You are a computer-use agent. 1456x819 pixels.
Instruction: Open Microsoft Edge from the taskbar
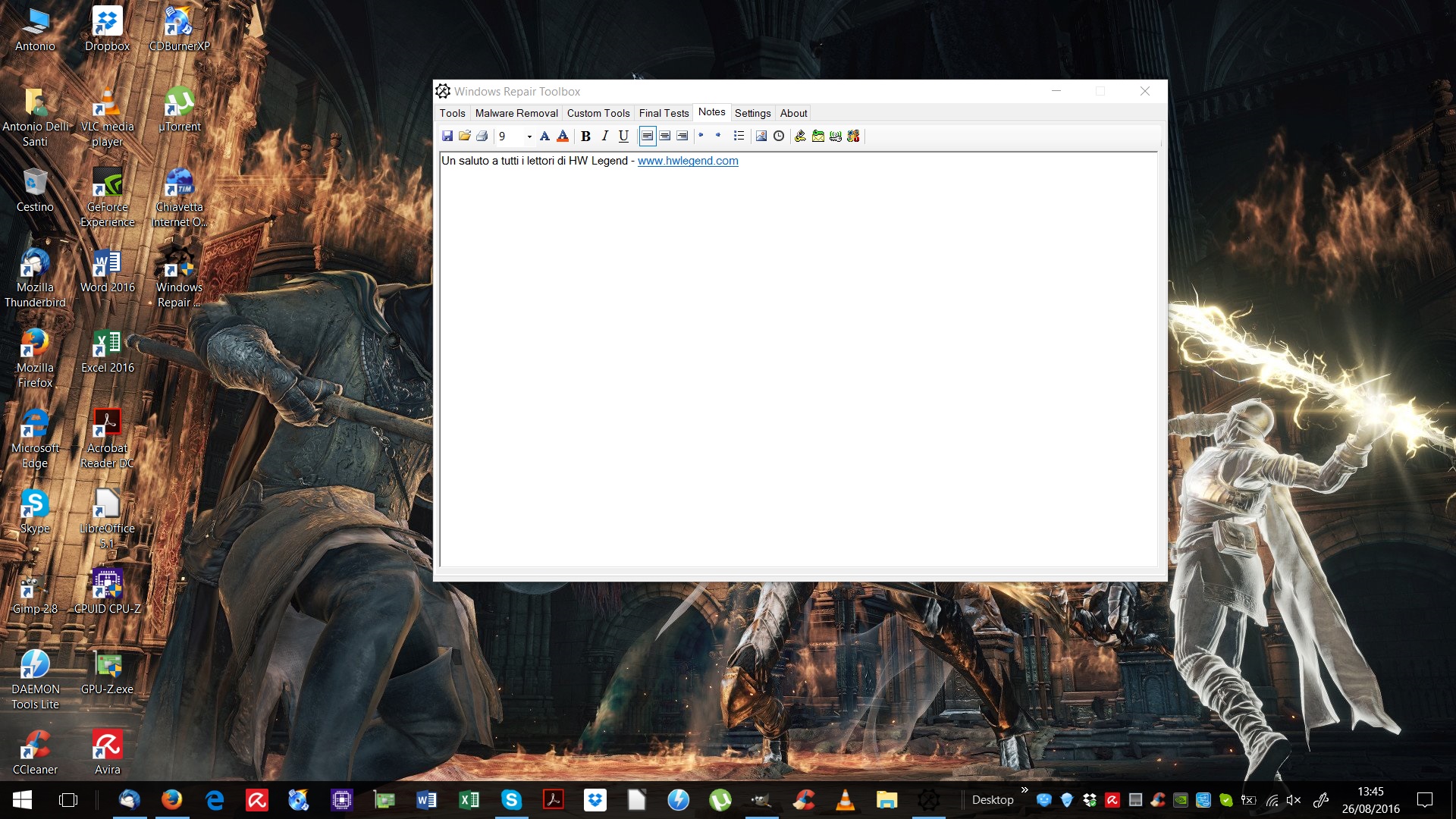pyautogui.click(x=215, y=799)
